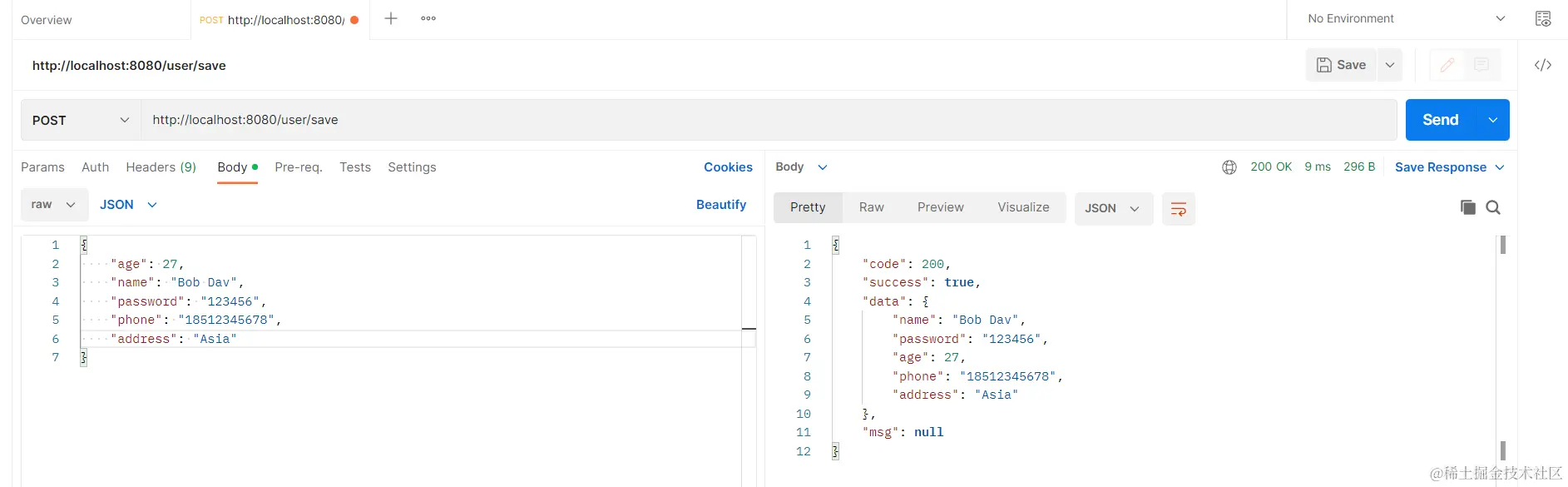Open the raw body type dropdown

[x=54, y=205]
